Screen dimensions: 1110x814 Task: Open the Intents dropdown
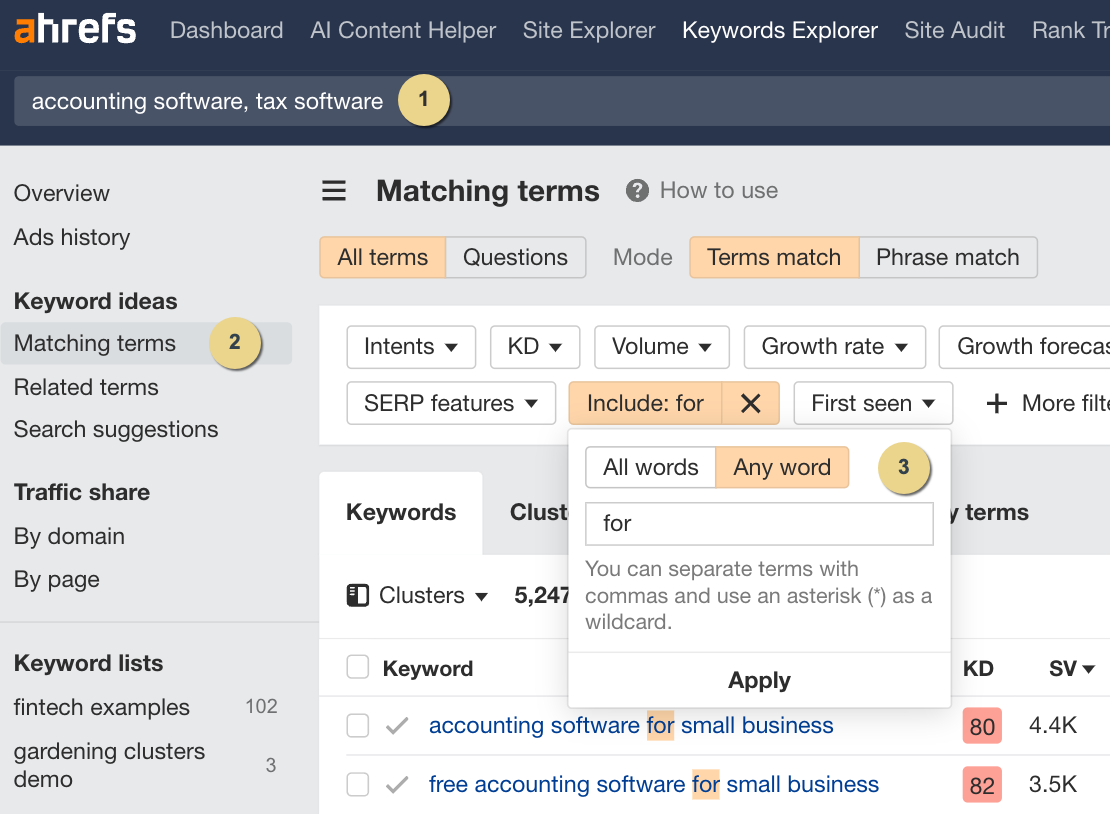(411, 347)
